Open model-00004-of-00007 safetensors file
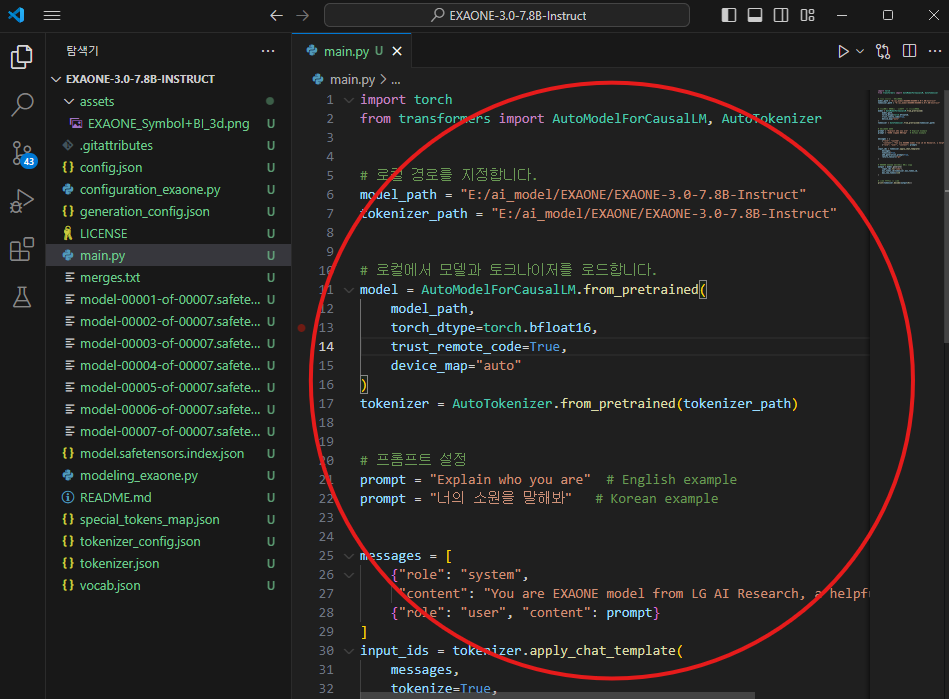The image size is (949, 699). tap(168, 366)
